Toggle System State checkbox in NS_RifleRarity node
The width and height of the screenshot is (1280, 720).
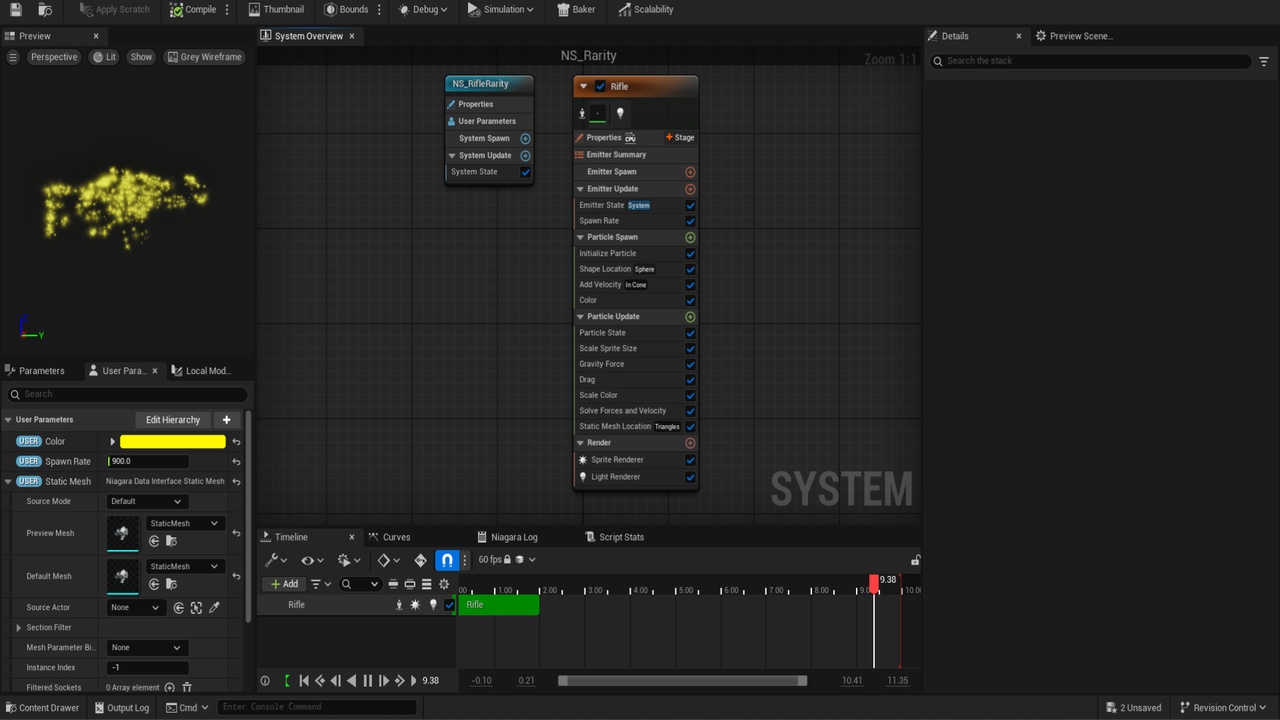[x=525, y=172]
